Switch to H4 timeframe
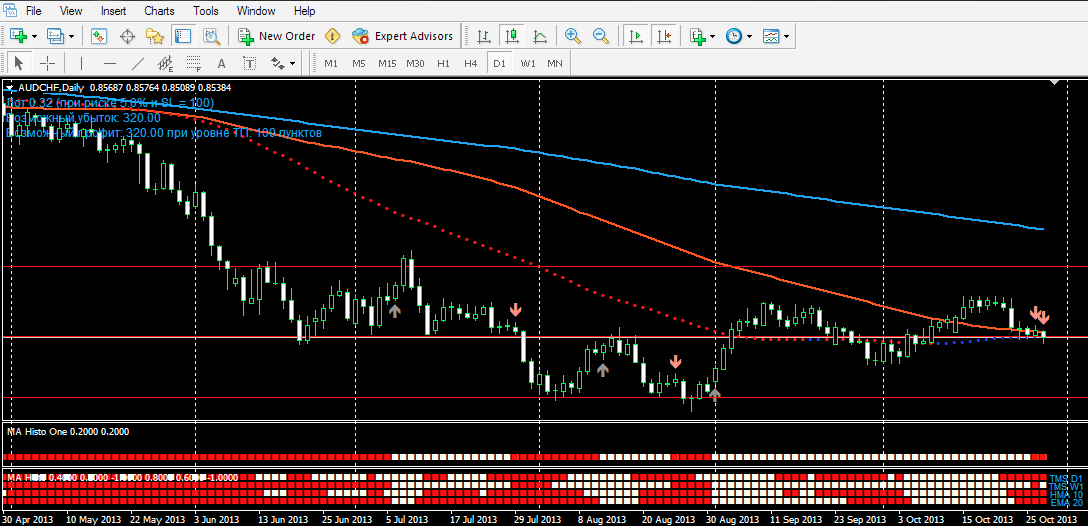This screenshot has height=526, width=1088. point(470,63)
